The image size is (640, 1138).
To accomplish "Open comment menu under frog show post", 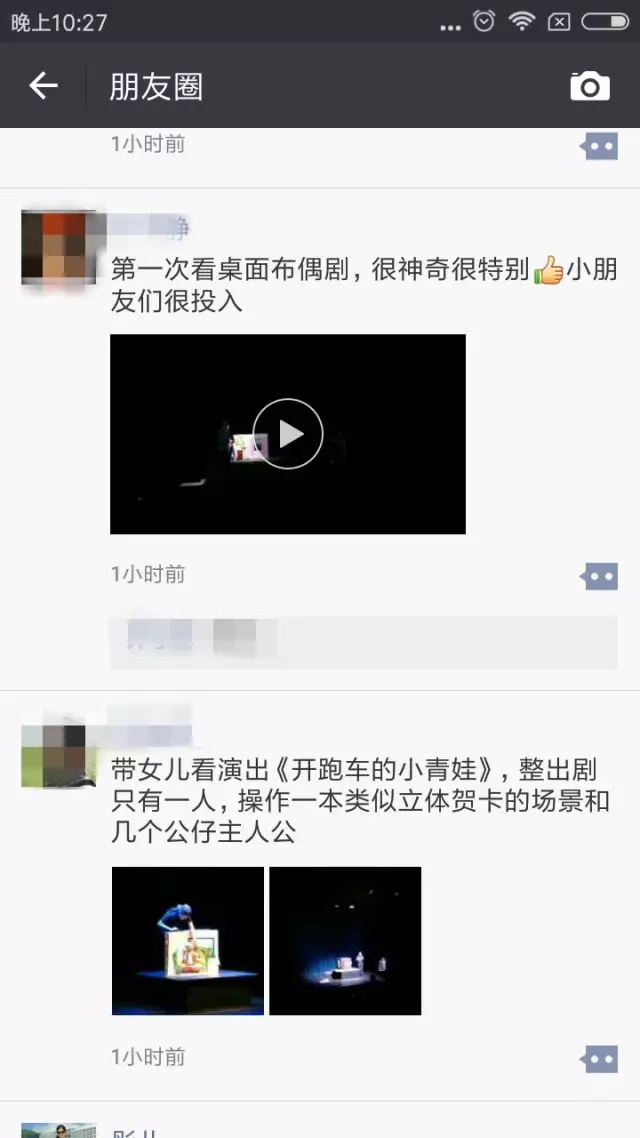I will [x=599, y=1059].
